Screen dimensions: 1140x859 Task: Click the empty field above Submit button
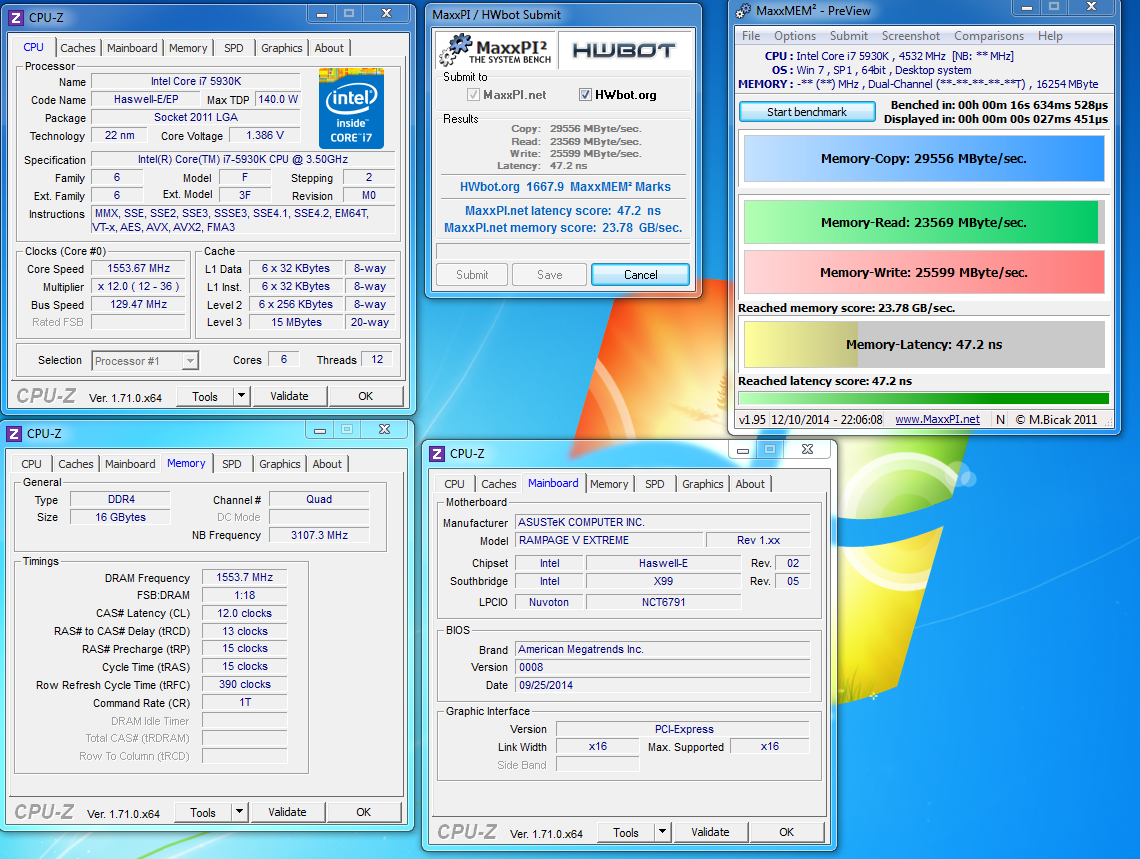(563, 251)
